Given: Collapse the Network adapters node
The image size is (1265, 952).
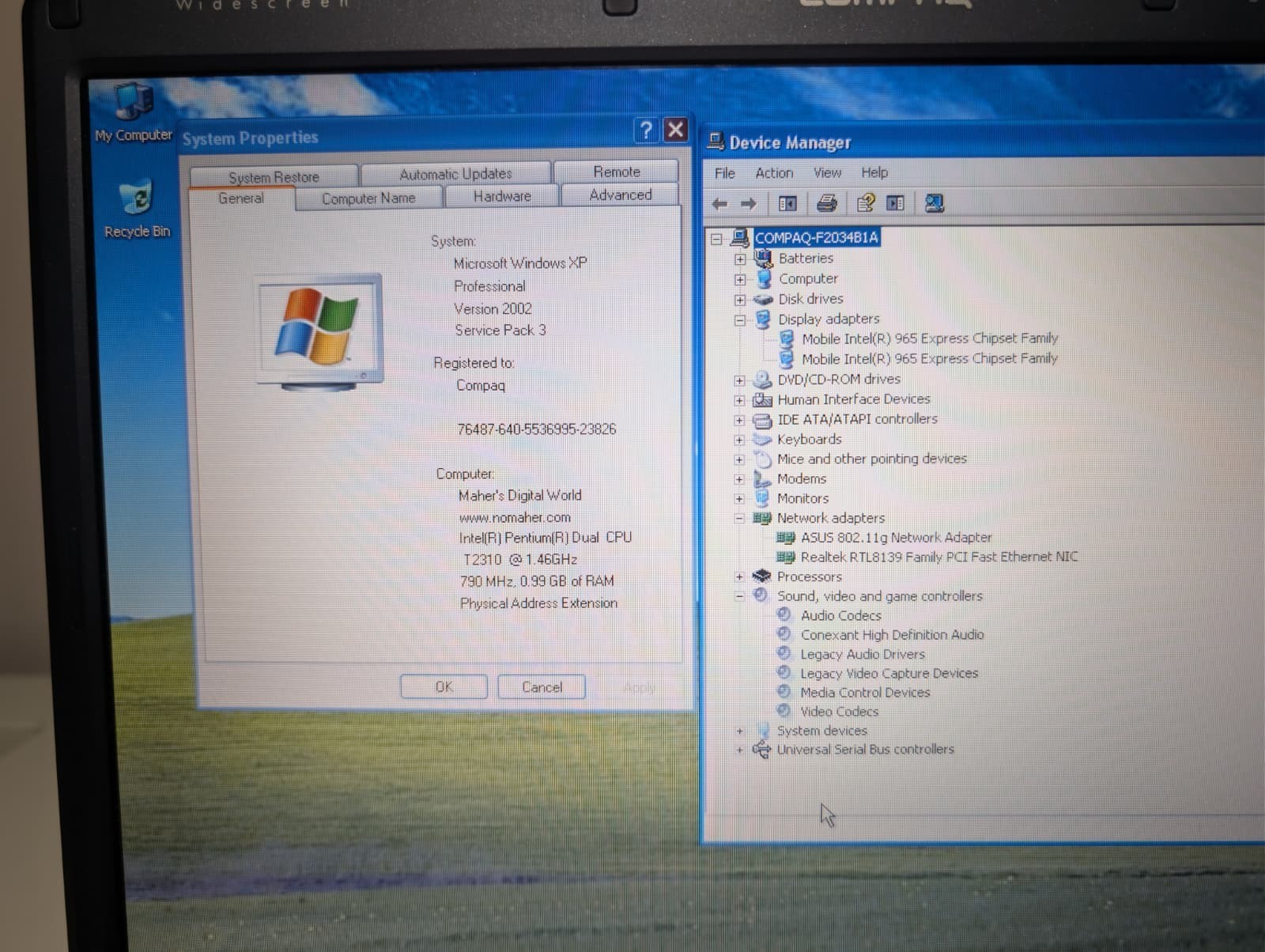Looking at the screenshot, I should [739, 519].
